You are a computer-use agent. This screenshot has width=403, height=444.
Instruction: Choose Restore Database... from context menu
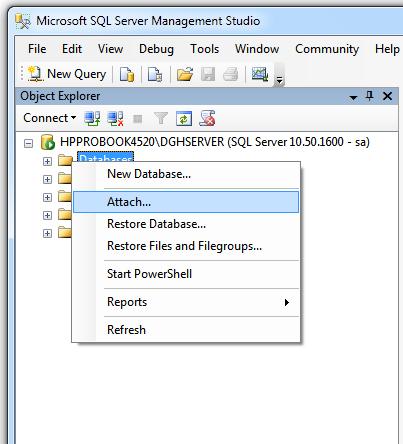186,224
